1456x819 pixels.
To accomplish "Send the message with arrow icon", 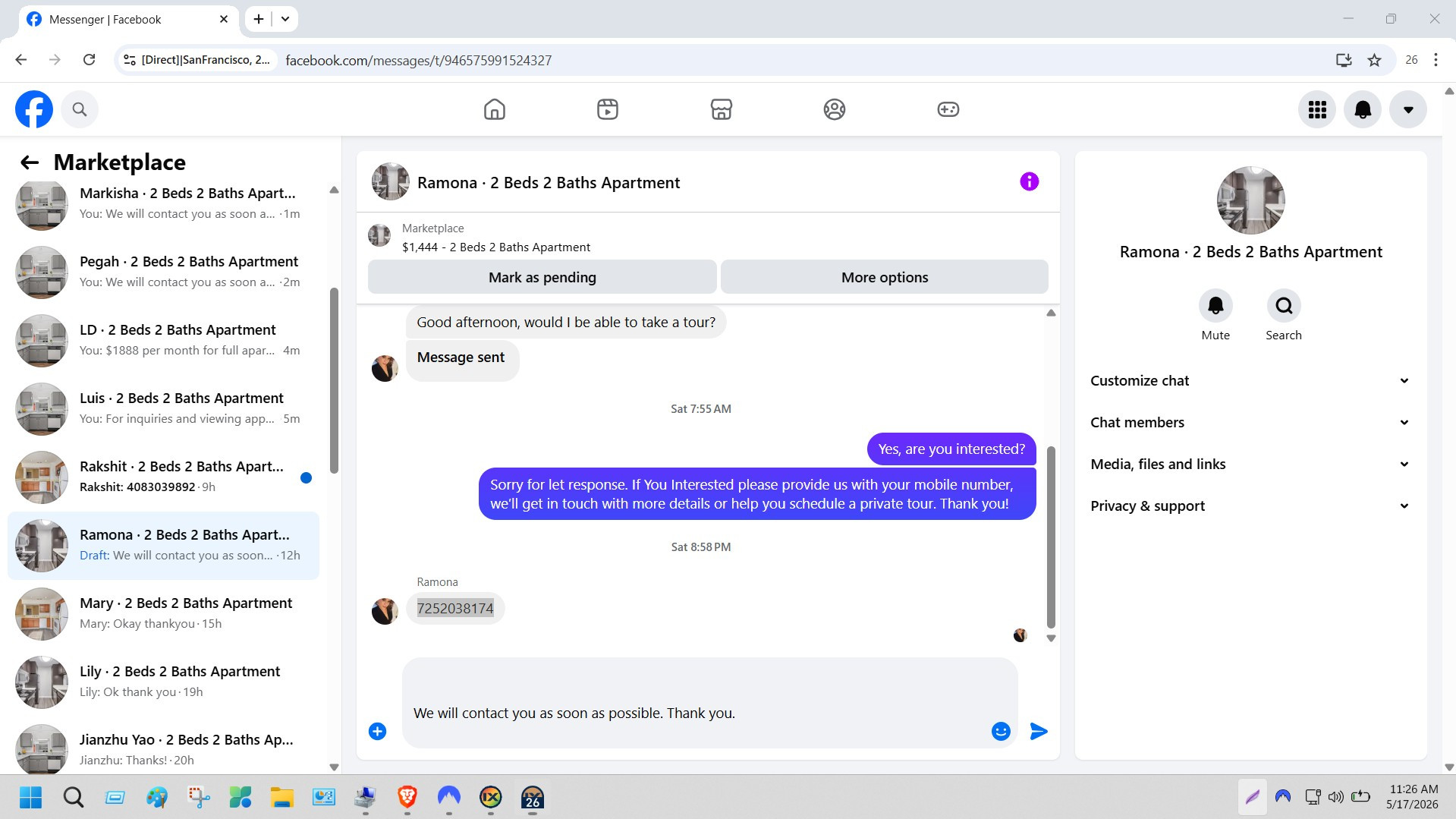I will pyautogui.click(x=1039, y=731).
